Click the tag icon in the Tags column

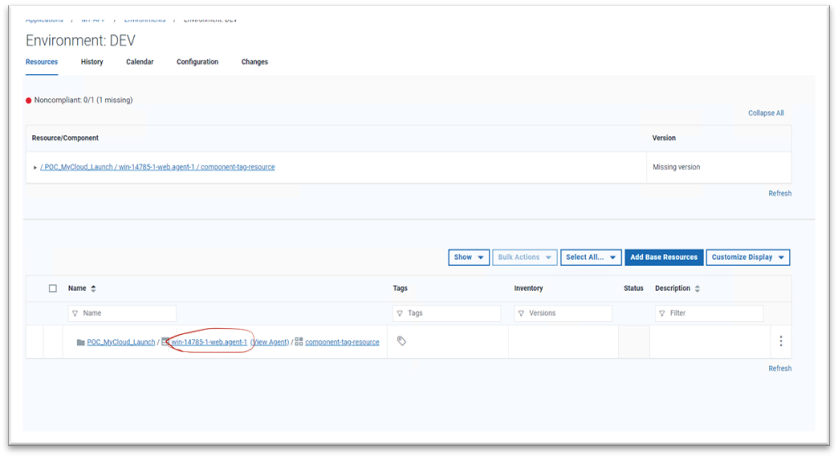click(x=401, y=341)
